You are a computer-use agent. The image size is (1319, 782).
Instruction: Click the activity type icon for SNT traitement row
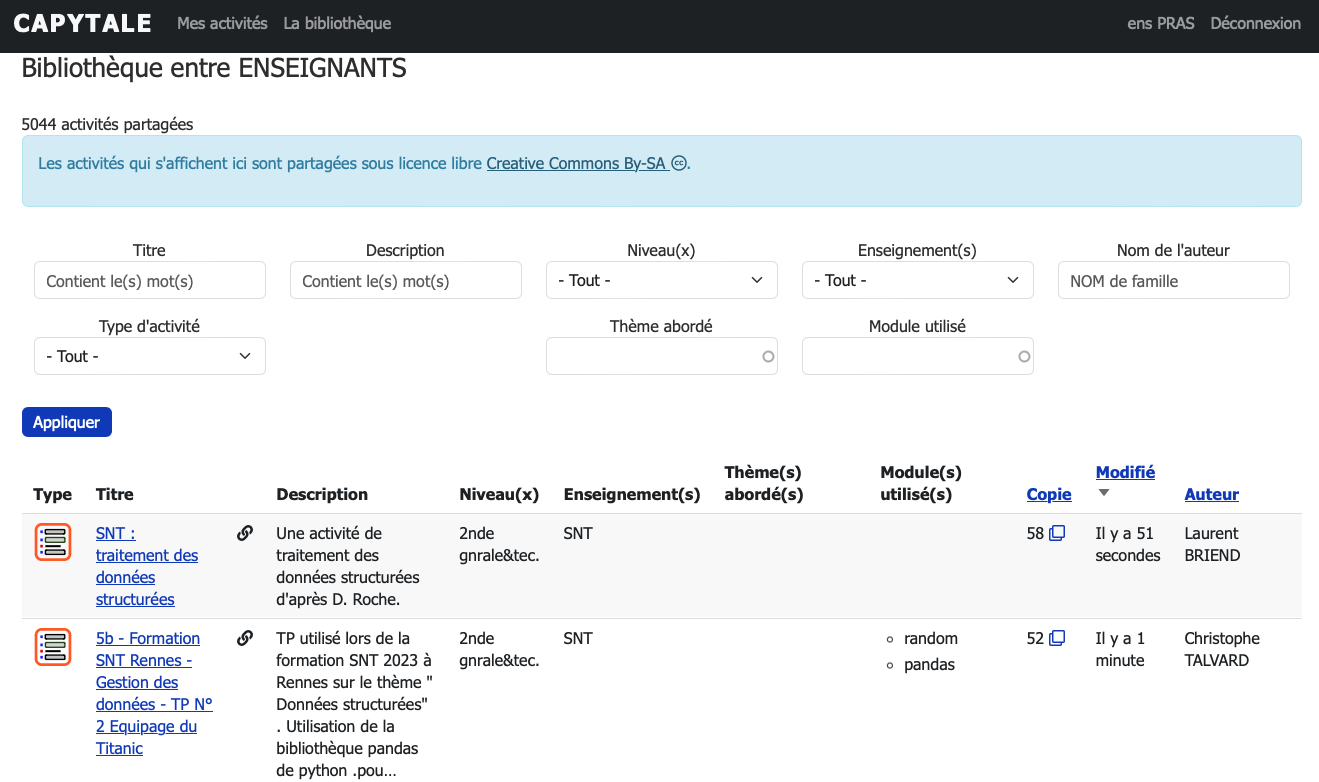pos(52,542)
